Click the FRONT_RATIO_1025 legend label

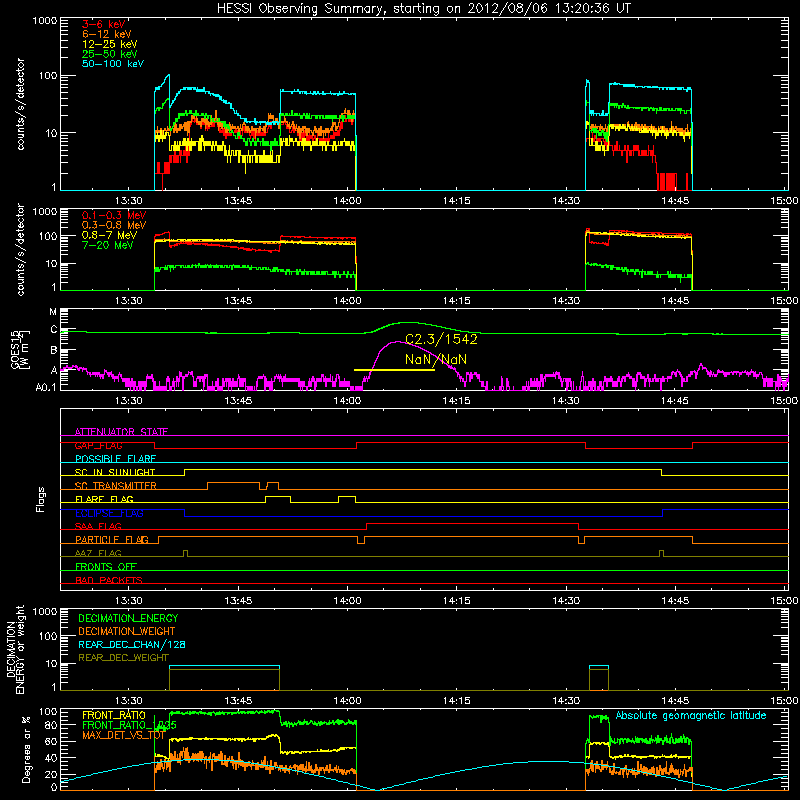coord(129,725)
